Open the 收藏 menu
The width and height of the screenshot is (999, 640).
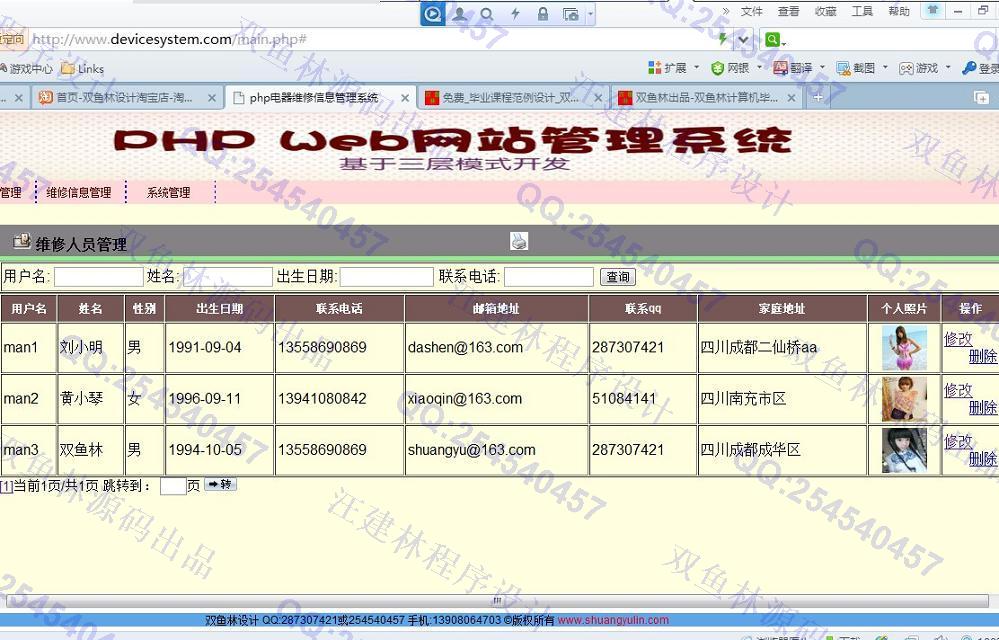click(825, 11)
